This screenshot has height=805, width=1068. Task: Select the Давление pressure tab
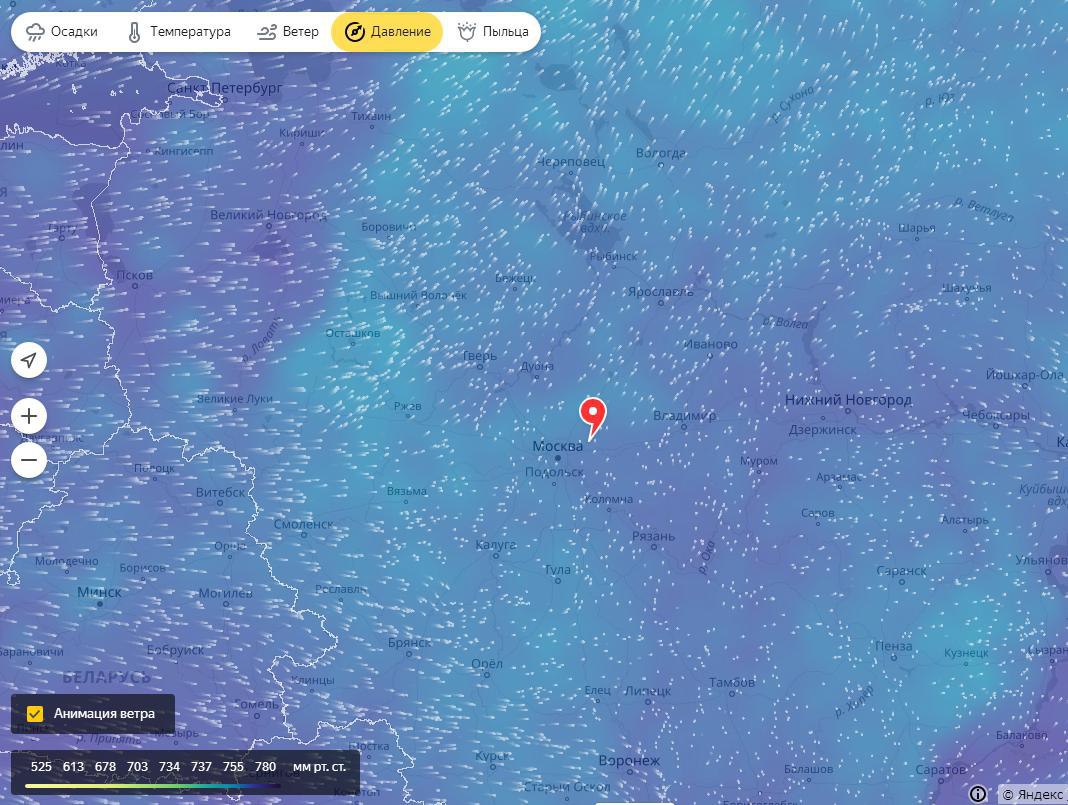coord(387,31)
